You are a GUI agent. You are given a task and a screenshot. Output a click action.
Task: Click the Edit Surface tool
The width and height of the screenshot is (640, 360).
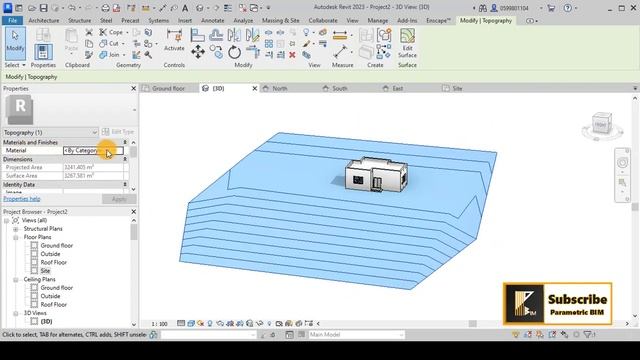[407, 43]
